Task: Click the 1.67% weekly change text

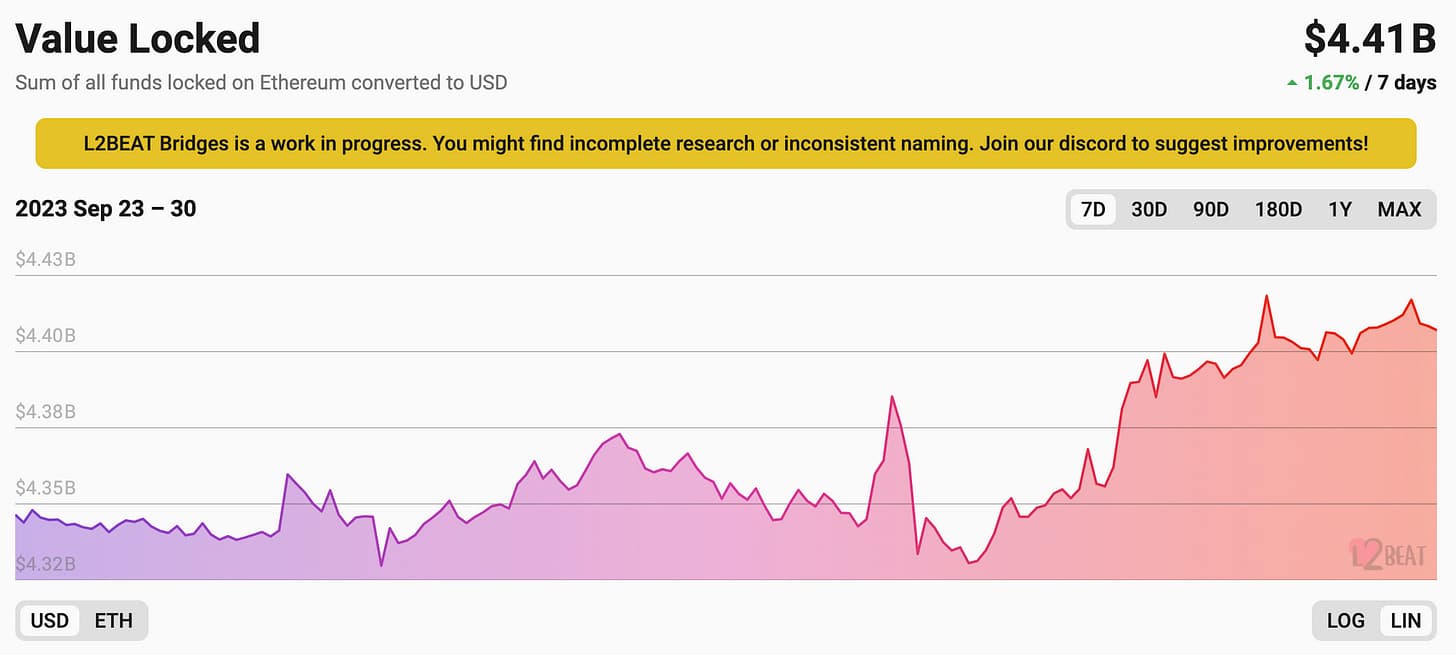Action: pos(1331,83)
